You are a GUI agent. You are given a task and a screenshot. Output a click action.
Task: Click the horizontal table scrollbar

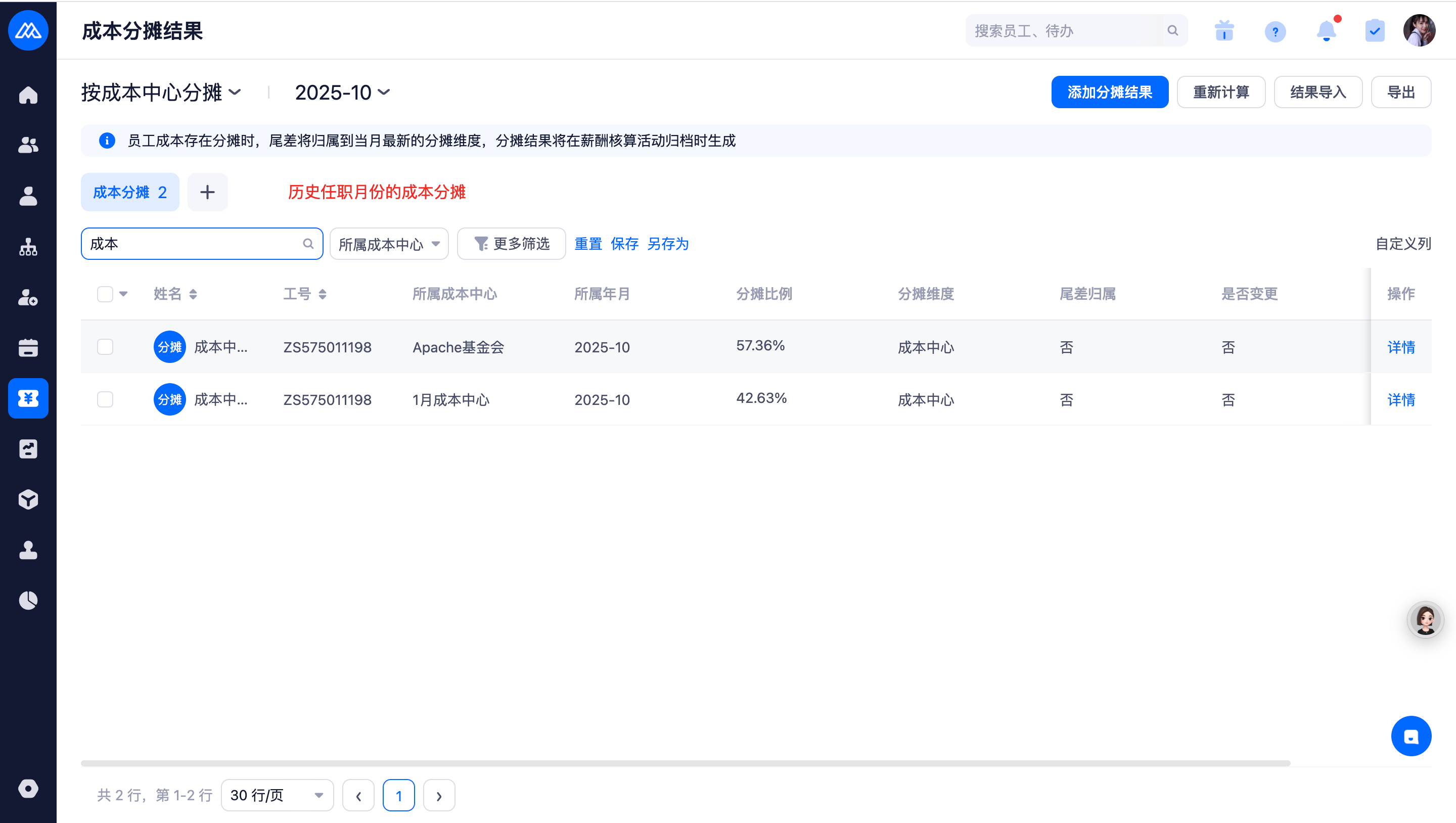point(685,763)
